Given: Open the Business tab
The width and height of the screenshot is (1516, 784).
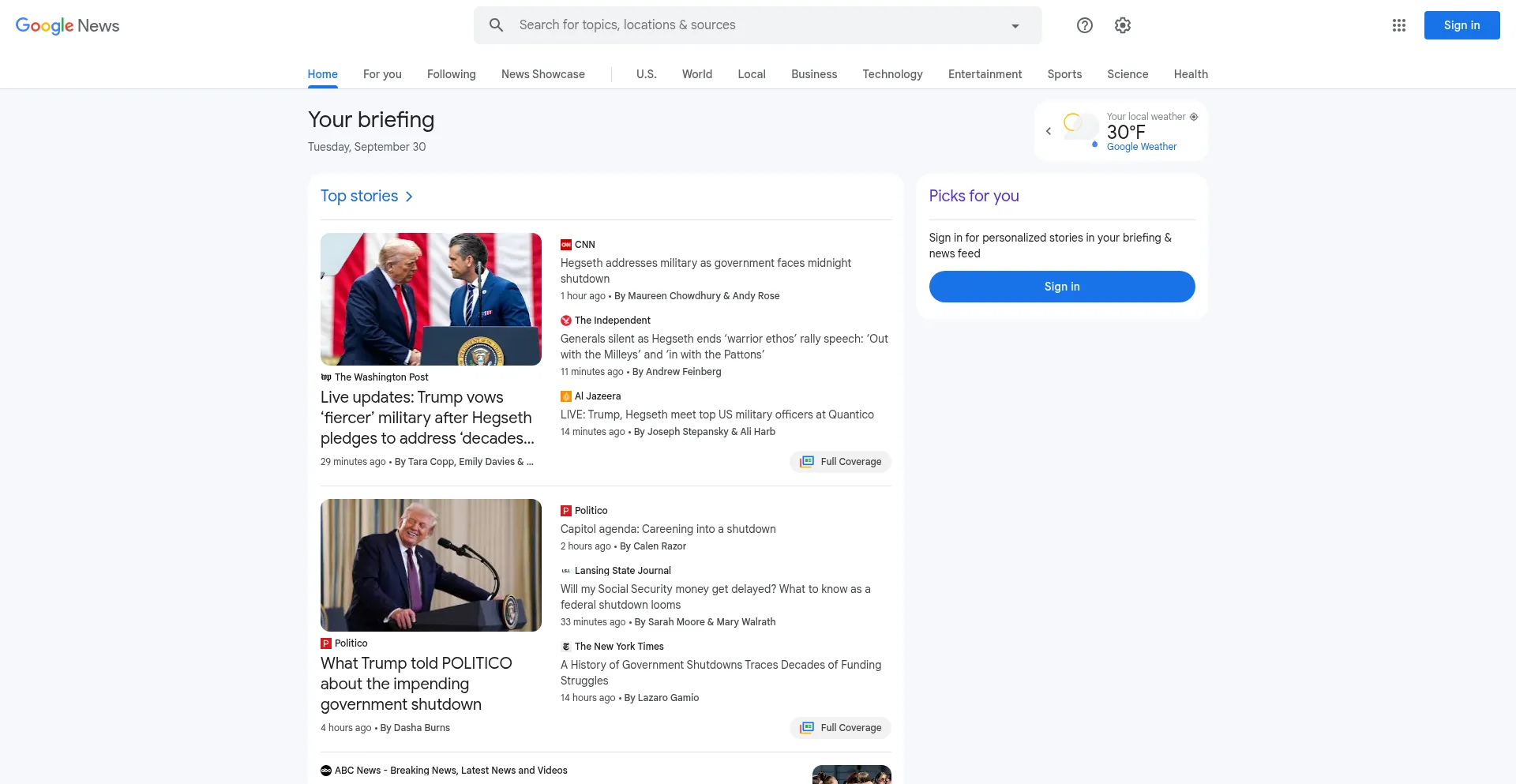Looking at the screenshot, I should pos(814,74).
